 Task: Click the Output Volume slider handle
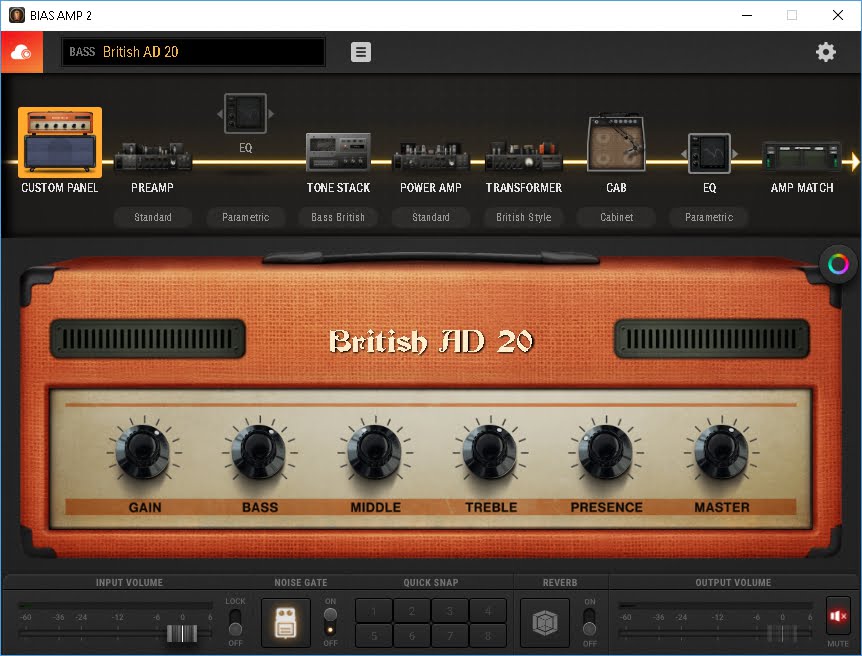[782, 633]
